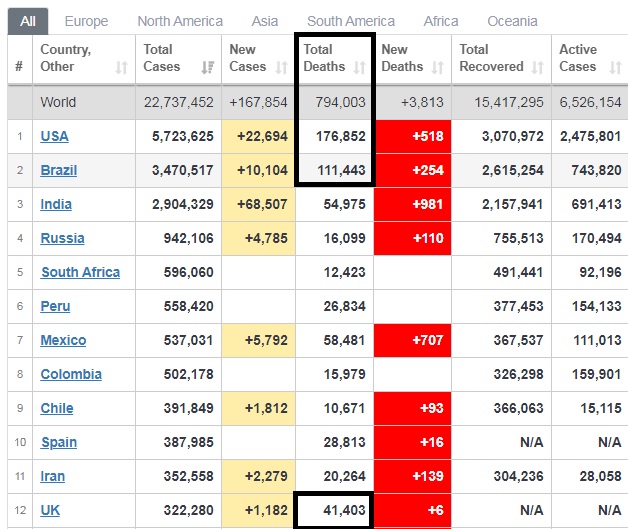Click Spain new deaths +16 cell
Screen dimensions: 628x529
coord(413,443)
